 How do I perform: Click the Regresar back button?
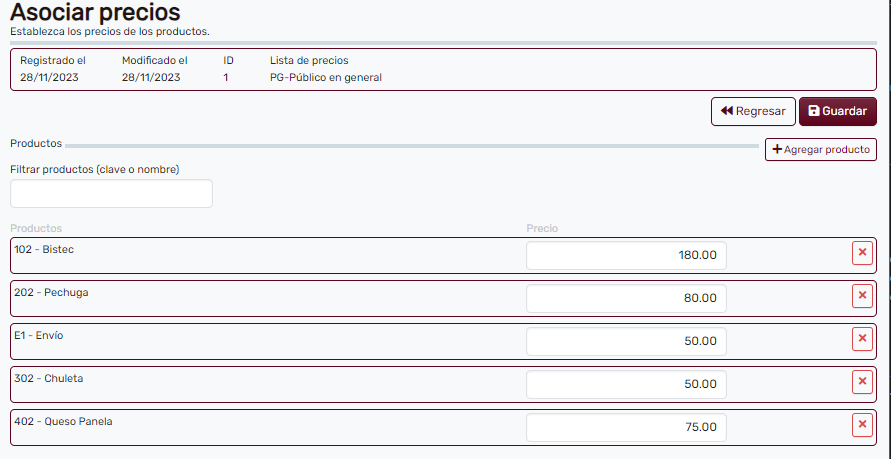[x=753, y=111]
